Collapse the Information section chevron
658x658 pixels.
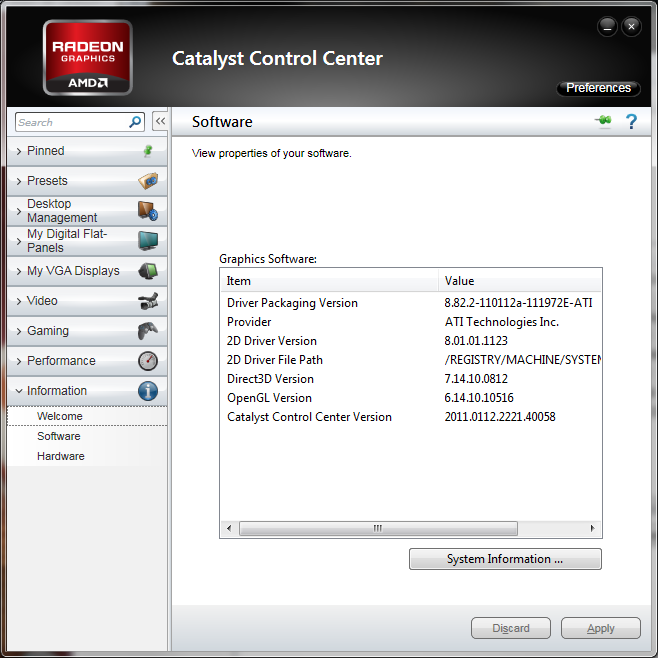point(19,391)
